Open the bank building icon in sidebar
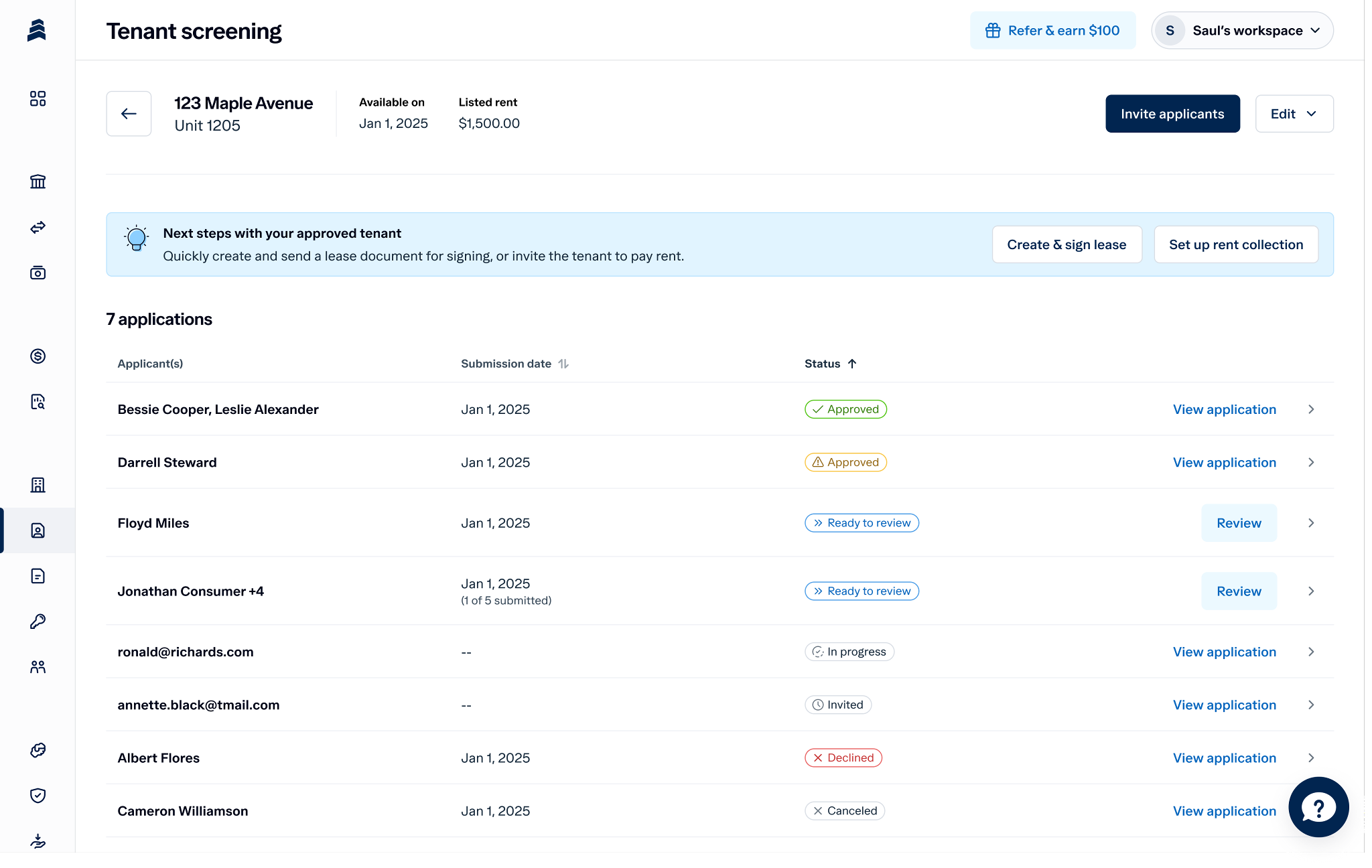 (x=38, y=182)
